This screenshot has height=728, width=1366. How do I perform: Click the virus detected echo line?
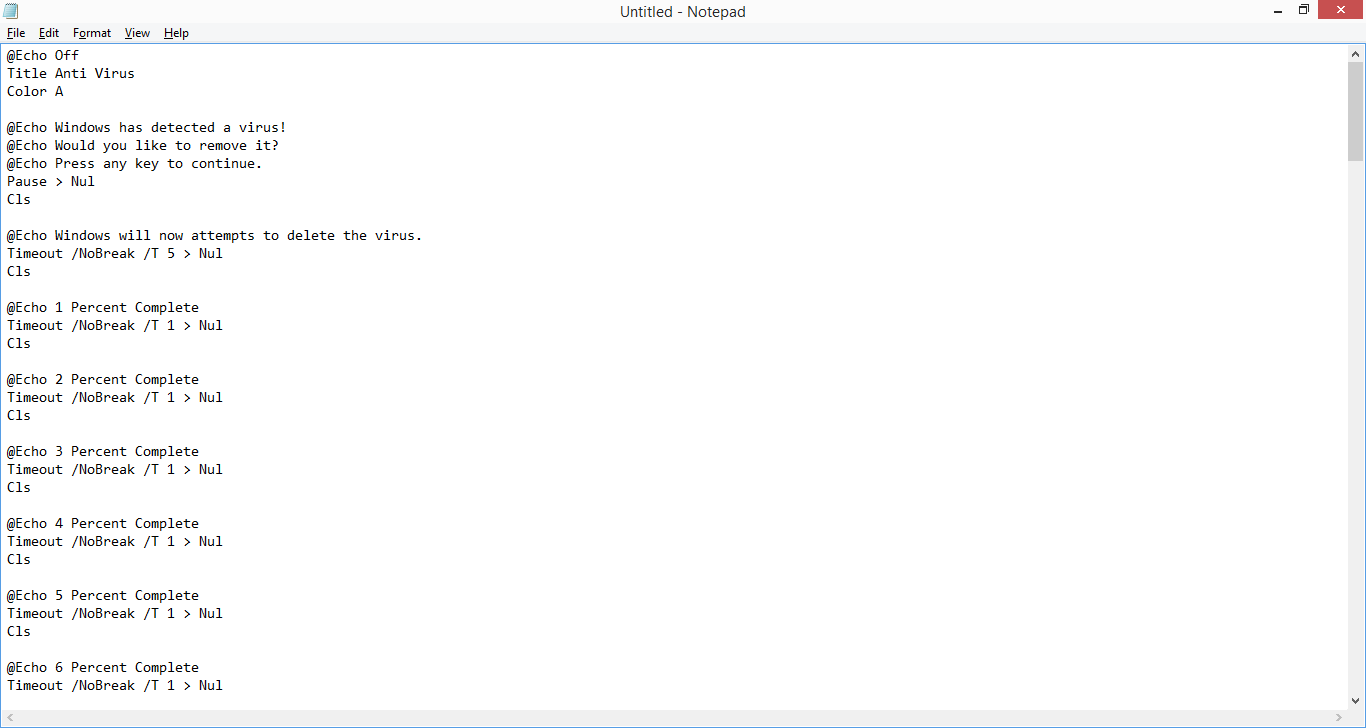coord(145,127)
